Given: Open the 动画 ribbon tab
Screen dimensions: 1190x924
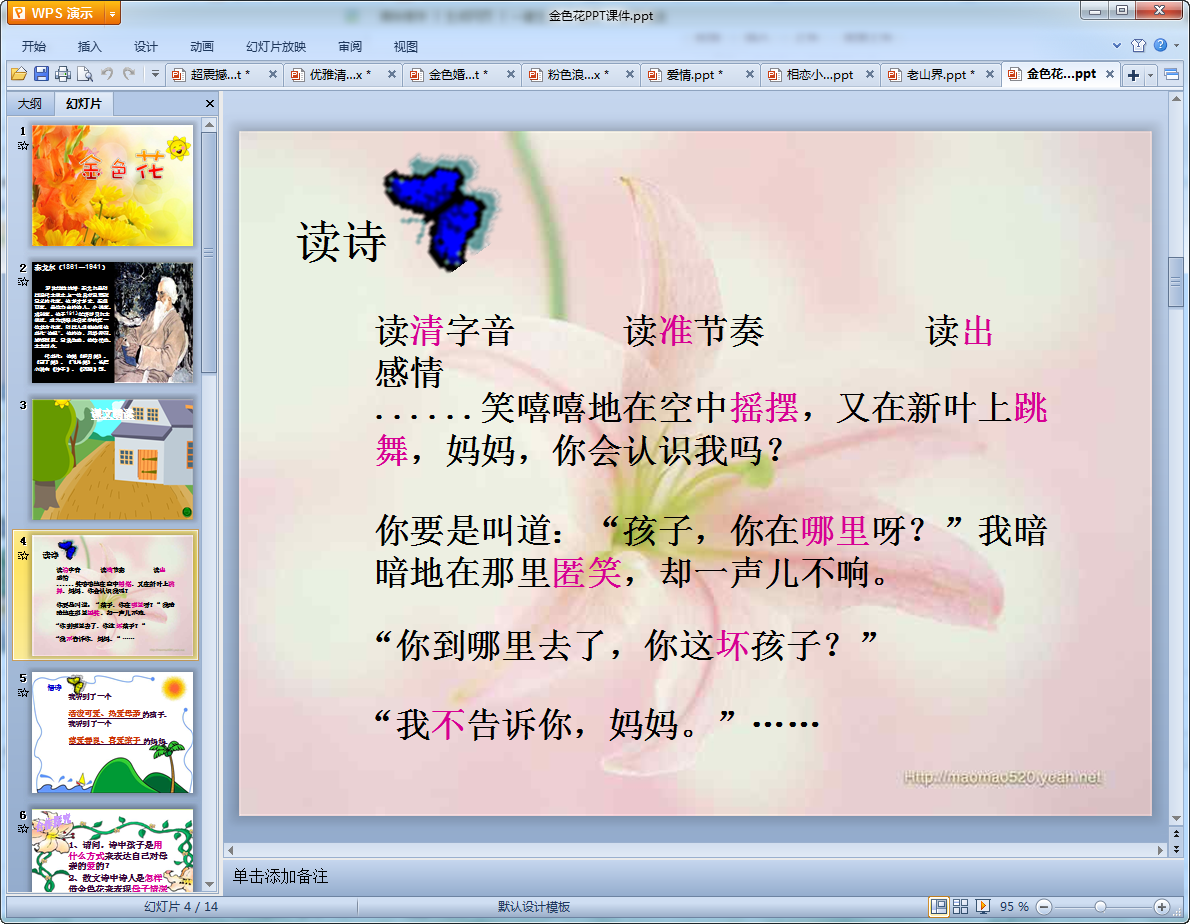Looking at the screenshot, I should pyautogui.click(x=202, y=46).
